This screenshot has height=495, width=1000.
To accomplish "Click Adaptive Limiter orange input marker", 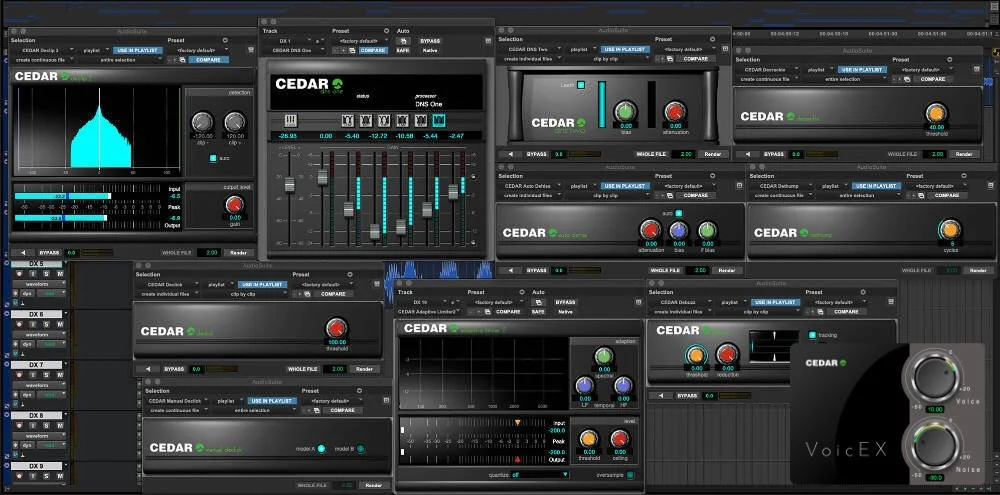I will pos(517,422).
